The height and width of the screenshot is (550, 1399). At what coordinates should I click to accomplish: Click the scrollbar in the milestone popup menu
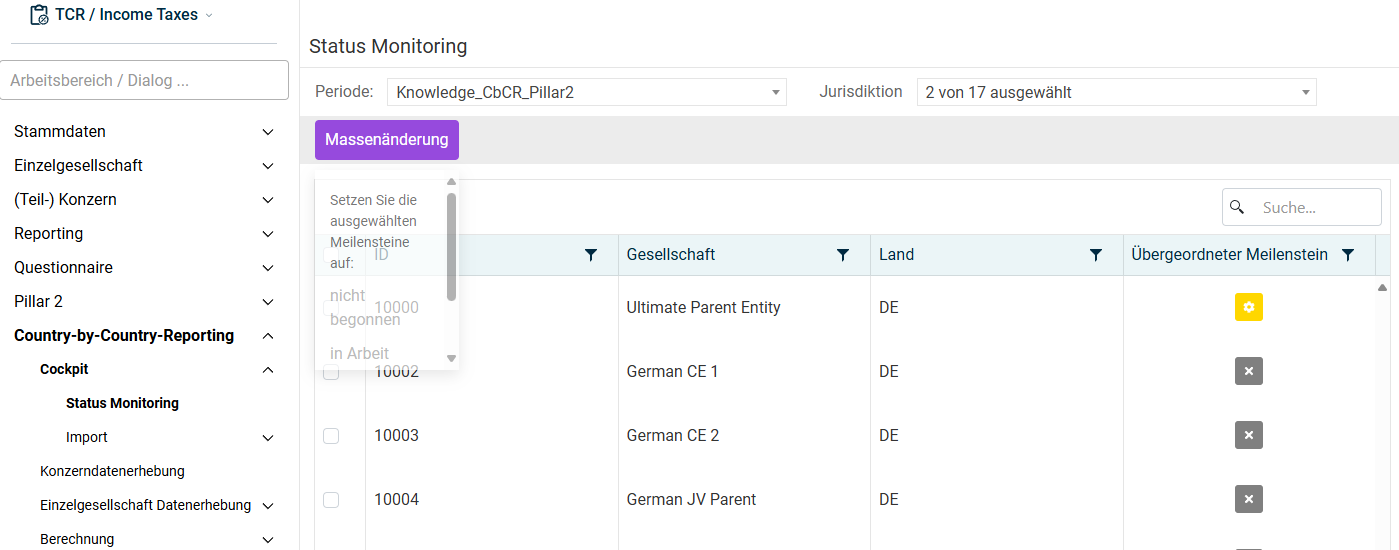[x=451, y=246]
